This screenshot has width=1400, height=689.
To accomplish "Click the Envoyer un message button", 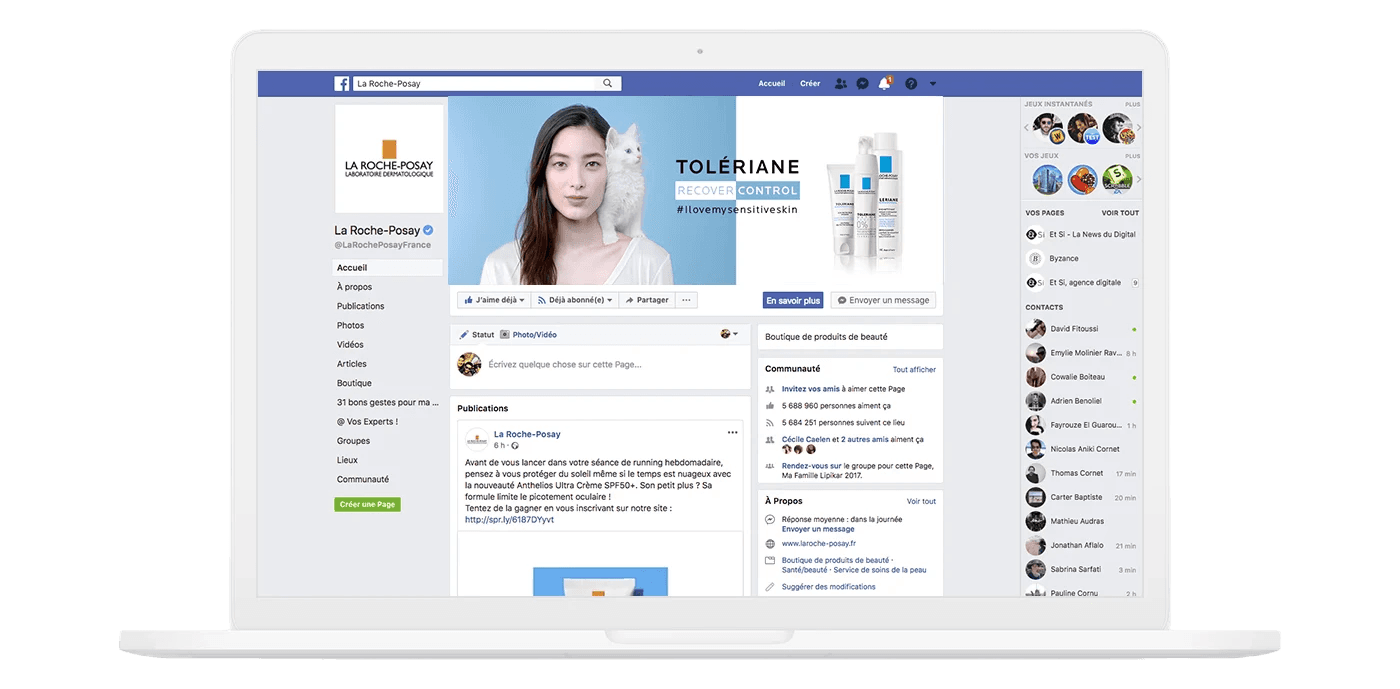I will (883, 300).
